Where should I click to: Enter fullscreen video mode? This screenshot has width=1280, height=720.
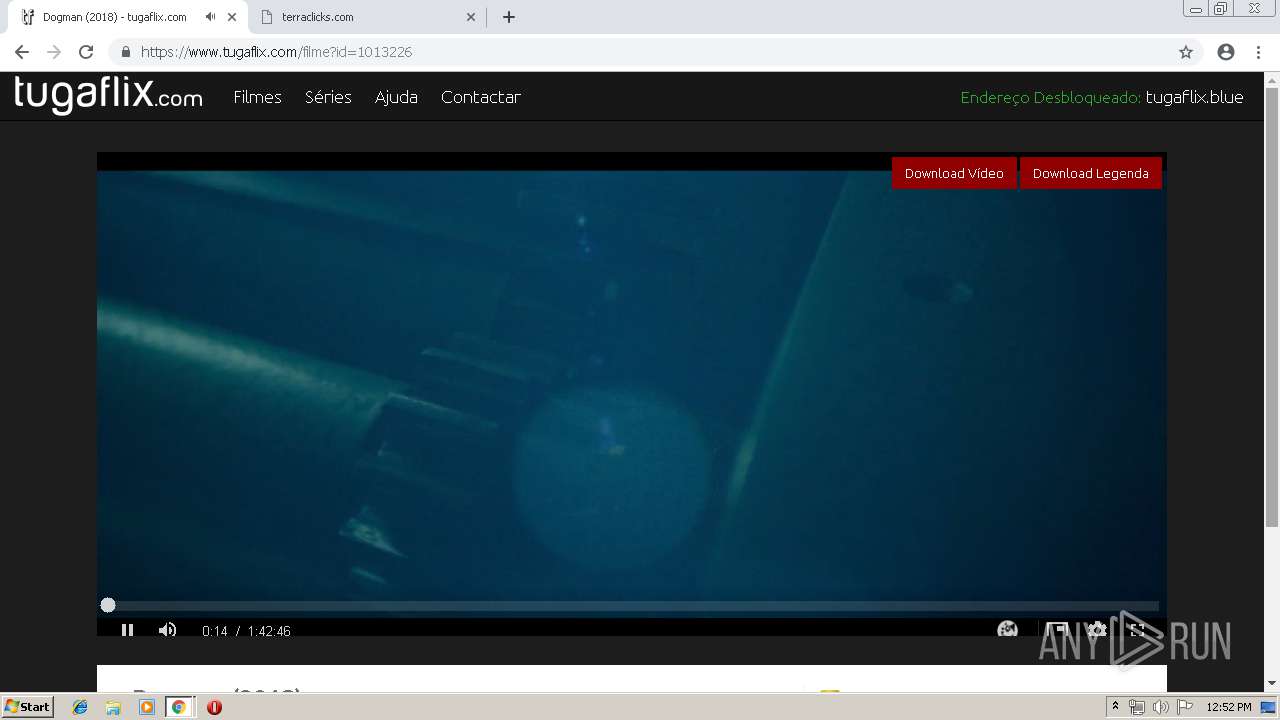[1137, 630]
